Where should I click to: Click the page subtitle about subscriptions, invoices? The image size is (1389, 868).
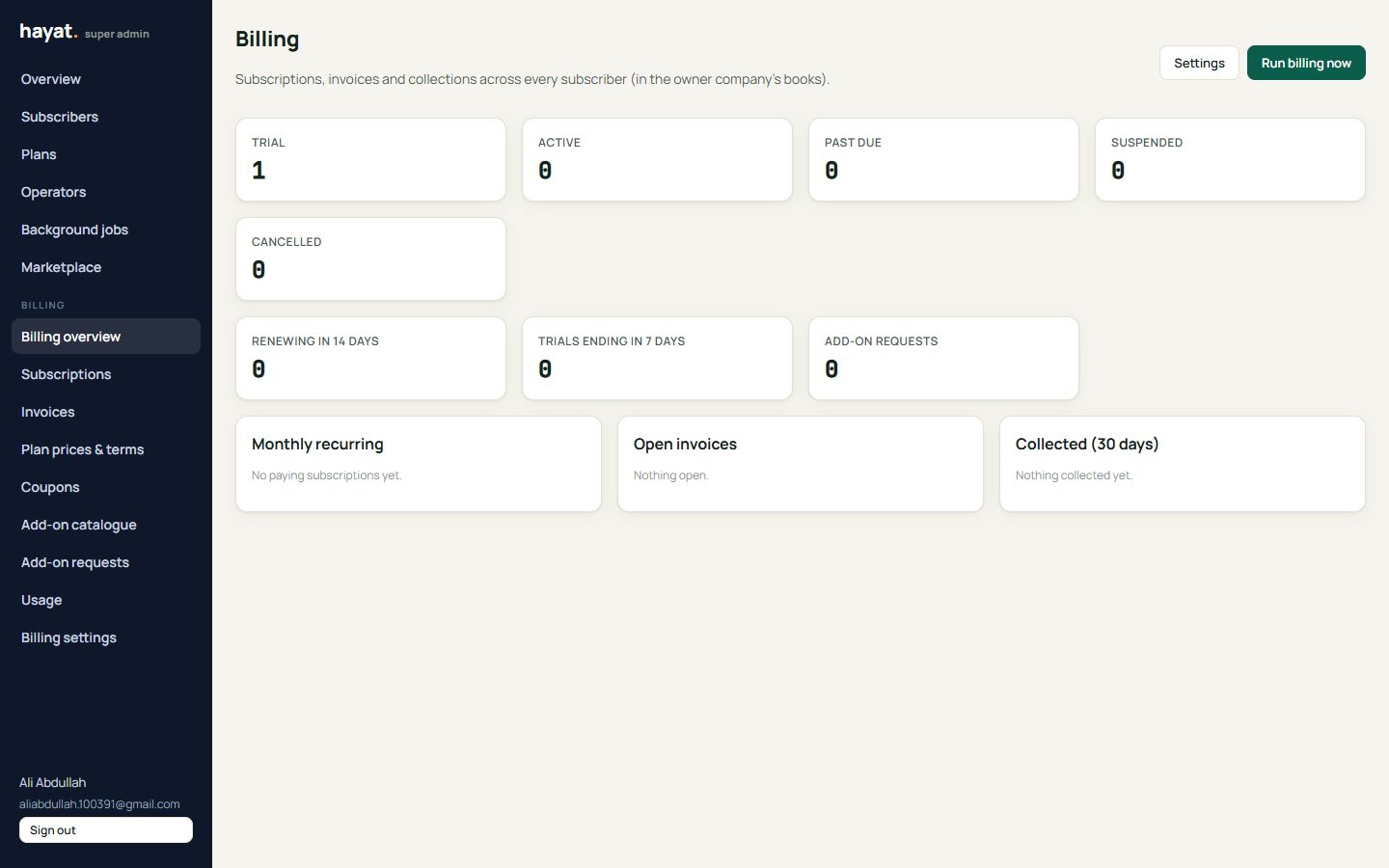pos(532,79)
